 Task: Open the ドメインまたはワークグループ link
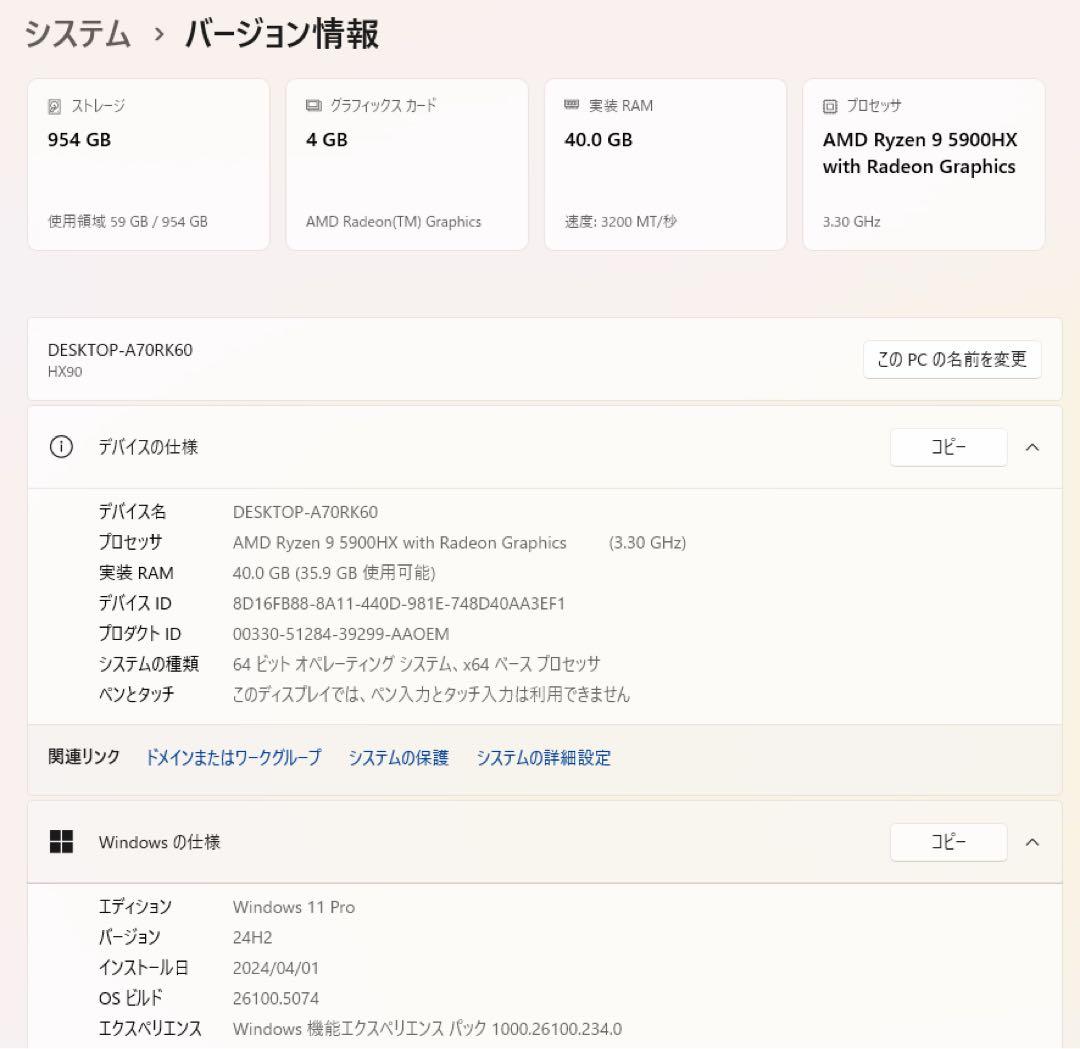click(x=232, y=758)
